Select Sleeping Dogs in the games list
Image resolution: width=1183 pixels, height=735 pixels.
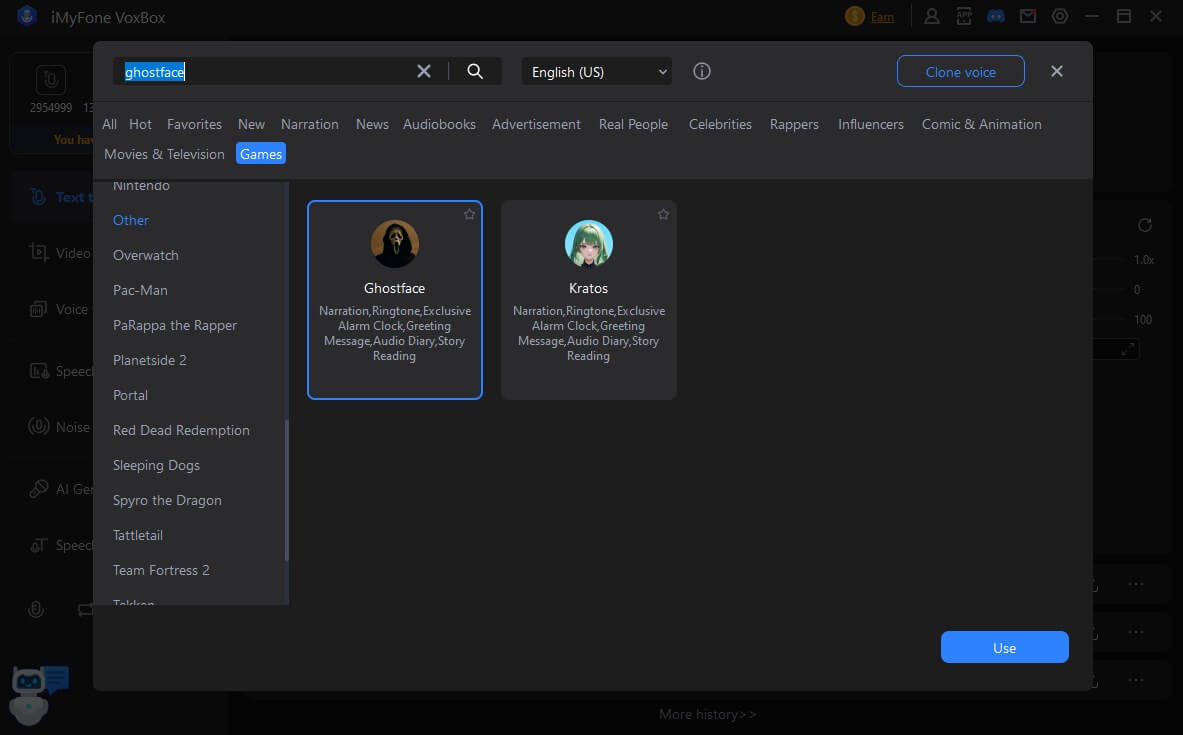click(x=156, y=466)
